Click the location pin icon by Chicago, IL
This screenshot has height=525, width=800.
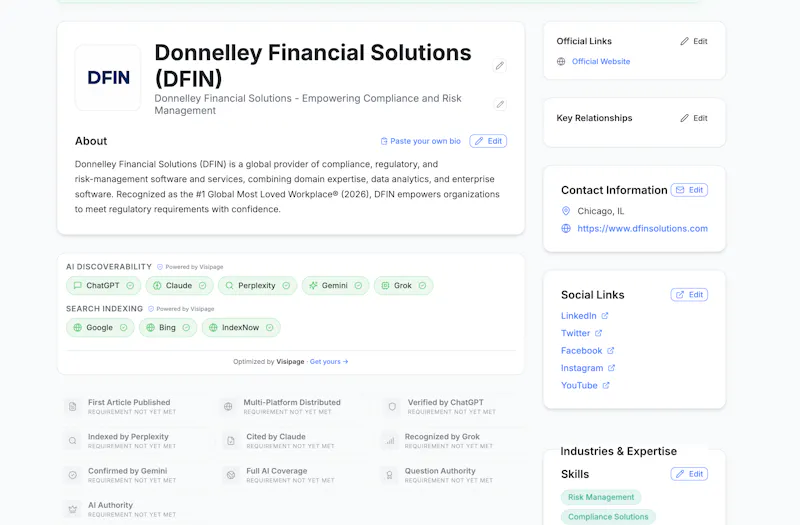point(566,211)
